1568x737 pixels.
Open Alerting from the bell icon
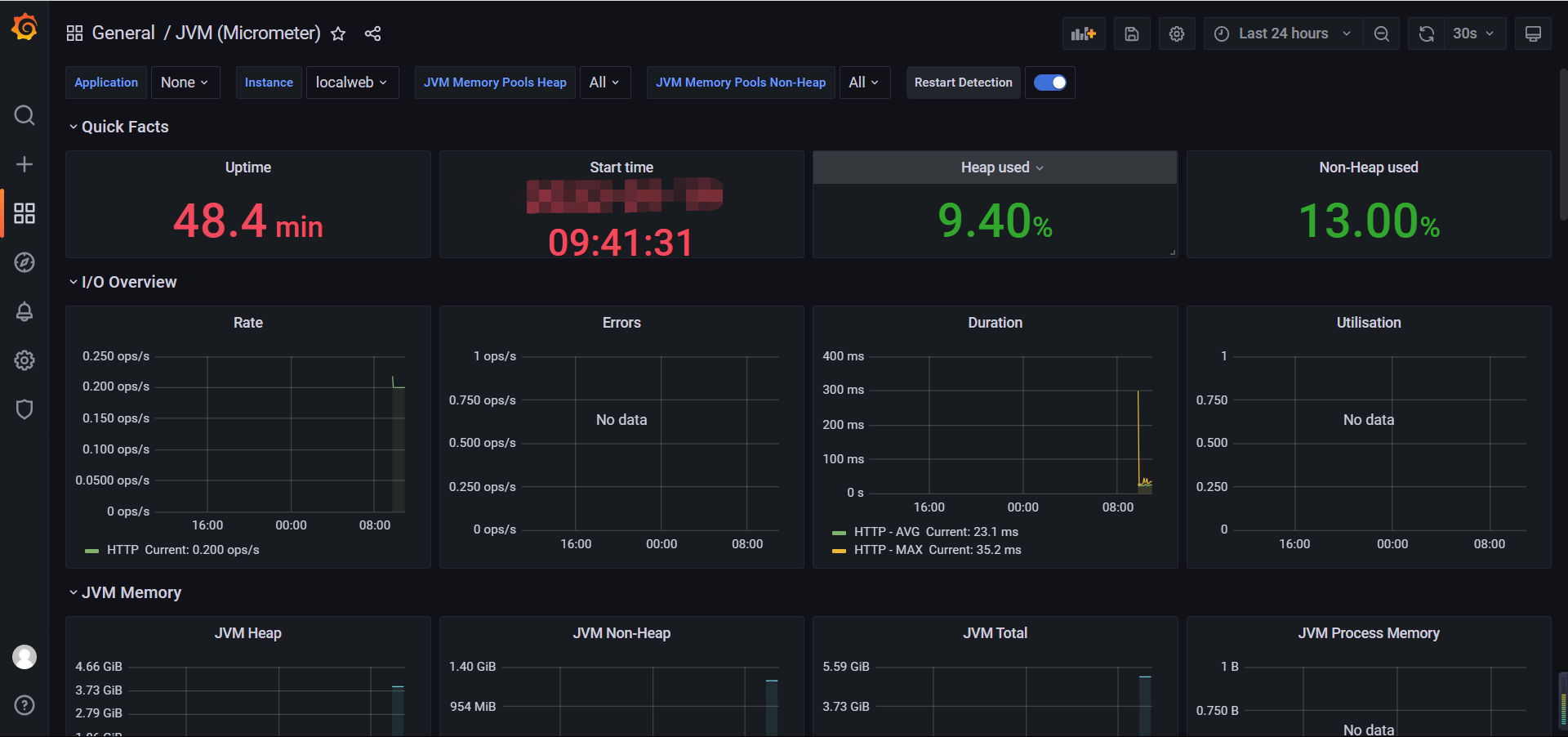(24, 311)
